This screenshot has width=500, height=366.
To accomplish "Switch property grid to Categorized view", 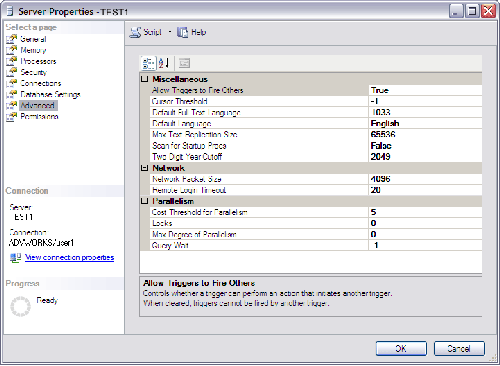I will click(x=148, y=63).
